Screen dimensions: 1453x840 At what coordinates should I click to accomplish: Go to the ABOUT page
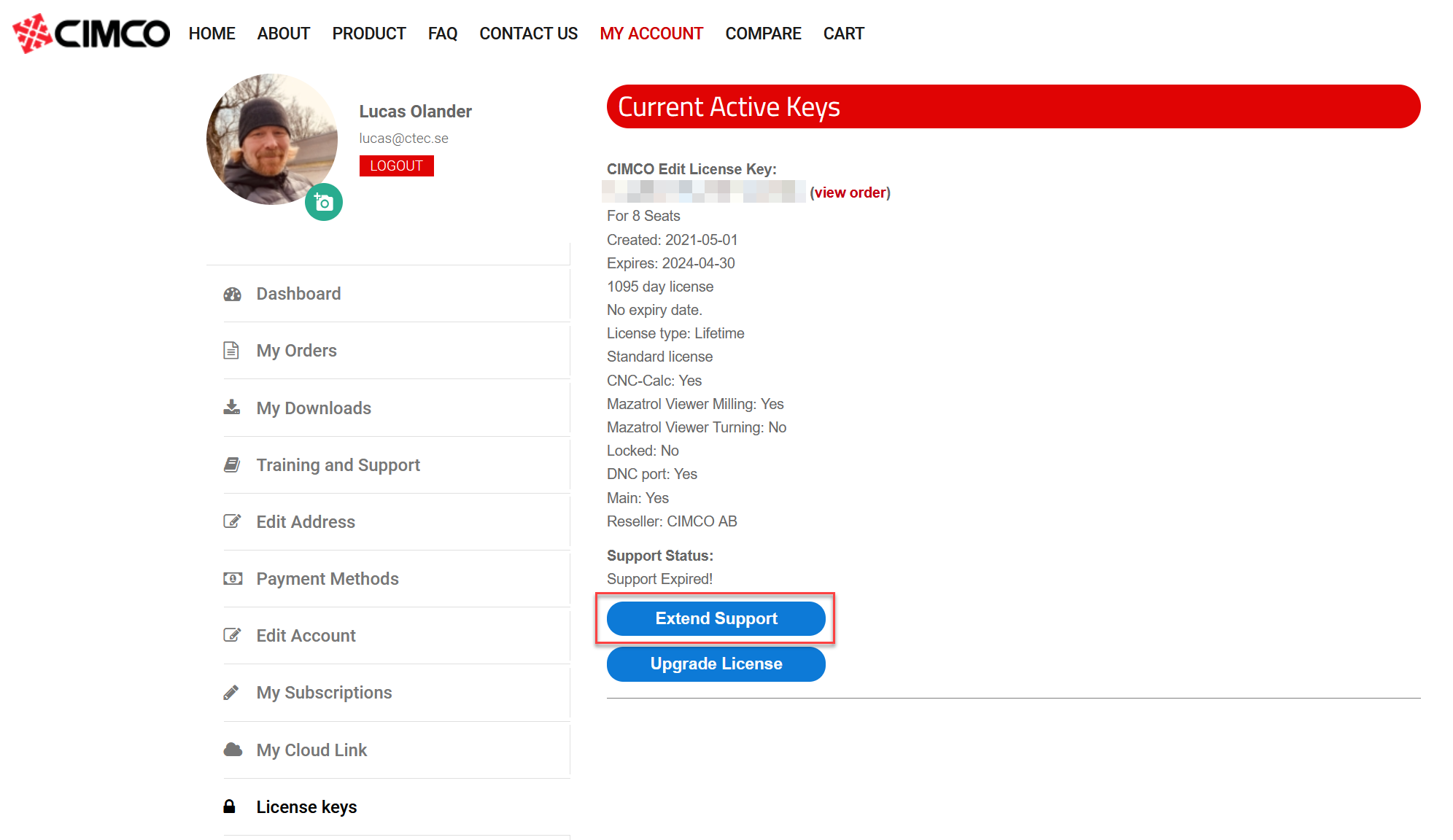[284, 34]
